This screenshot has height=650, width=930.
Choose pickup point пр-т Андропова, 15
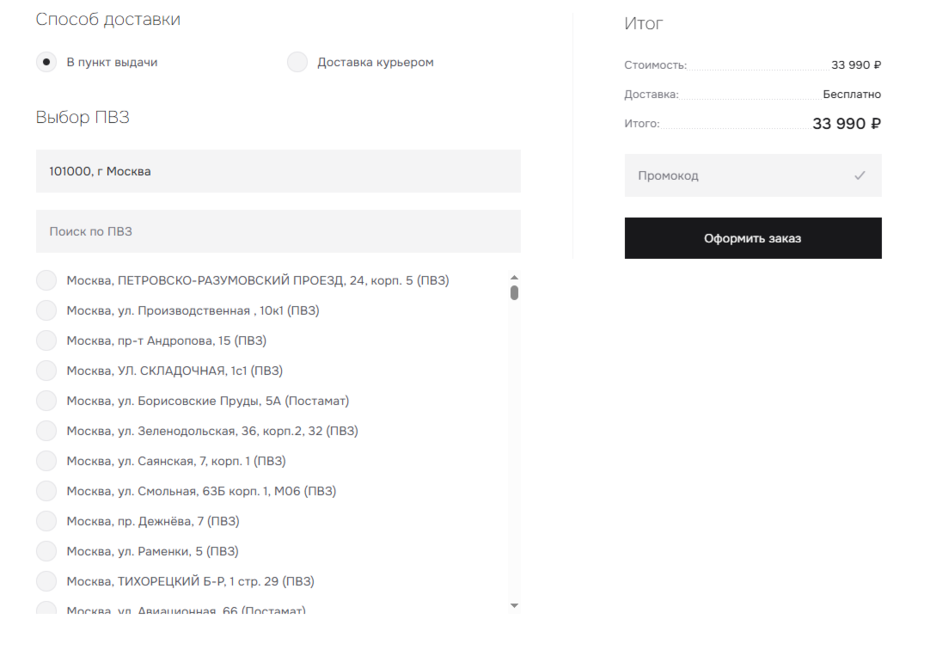point(46,341)
